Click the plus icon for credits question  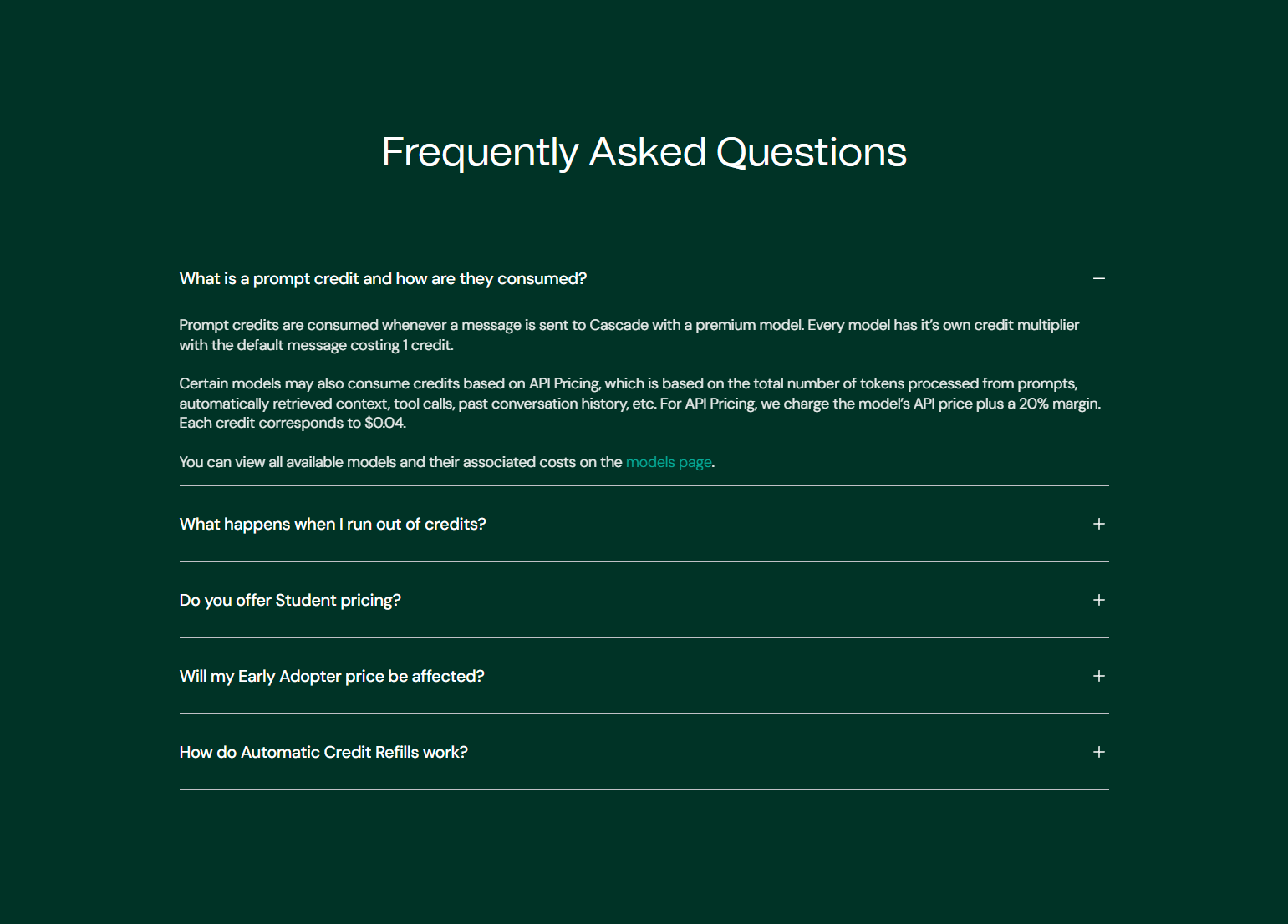[x=1098, y=524]
